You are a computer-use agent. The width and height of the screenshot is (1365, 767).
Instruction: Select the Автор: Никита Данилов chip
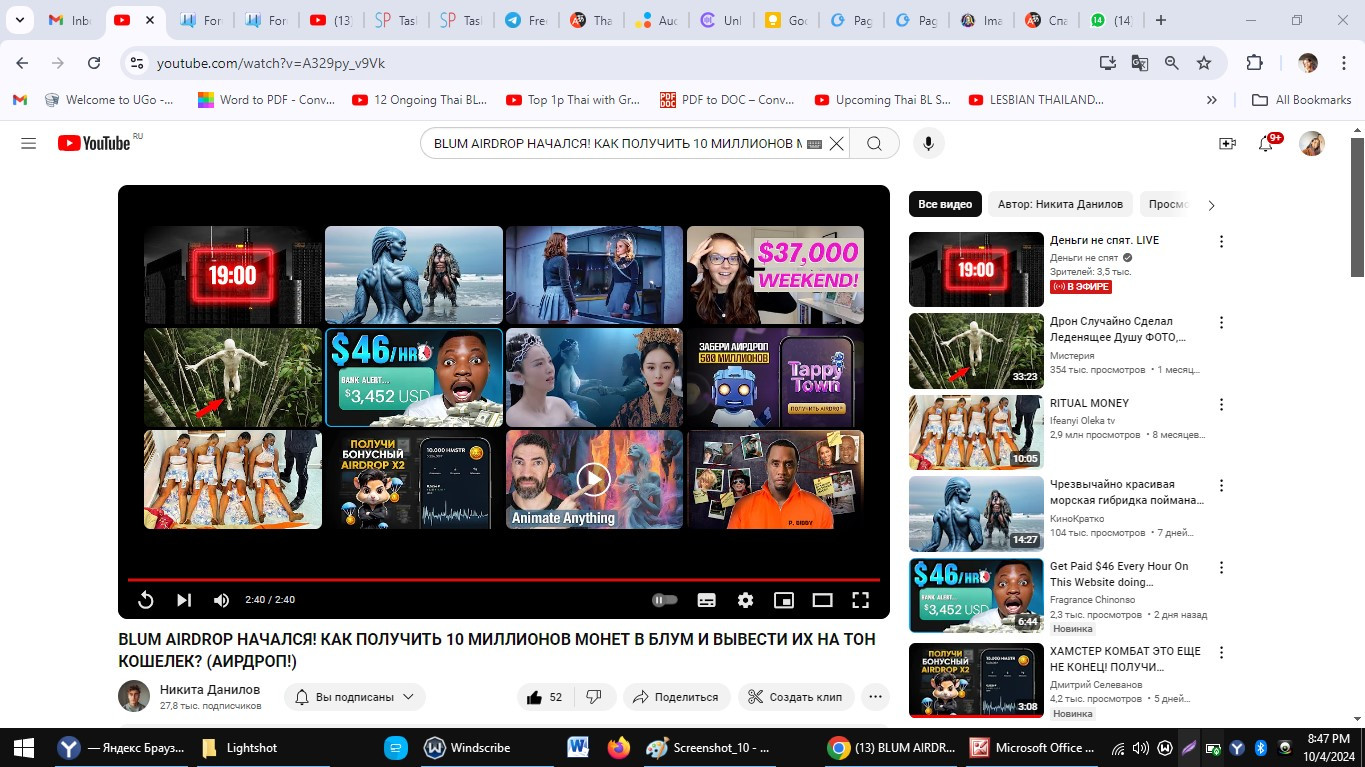point(1060,204)
